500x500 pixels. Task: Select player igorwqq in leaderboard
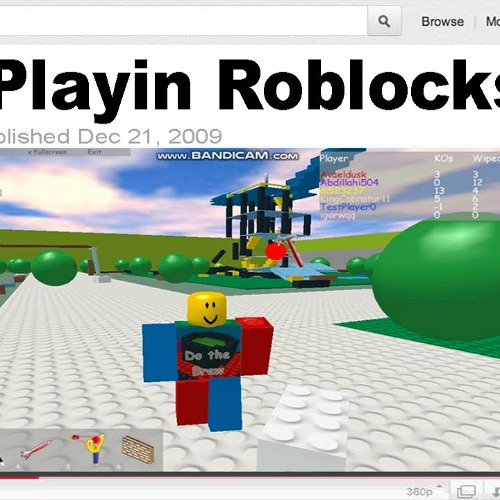(337, 215)
